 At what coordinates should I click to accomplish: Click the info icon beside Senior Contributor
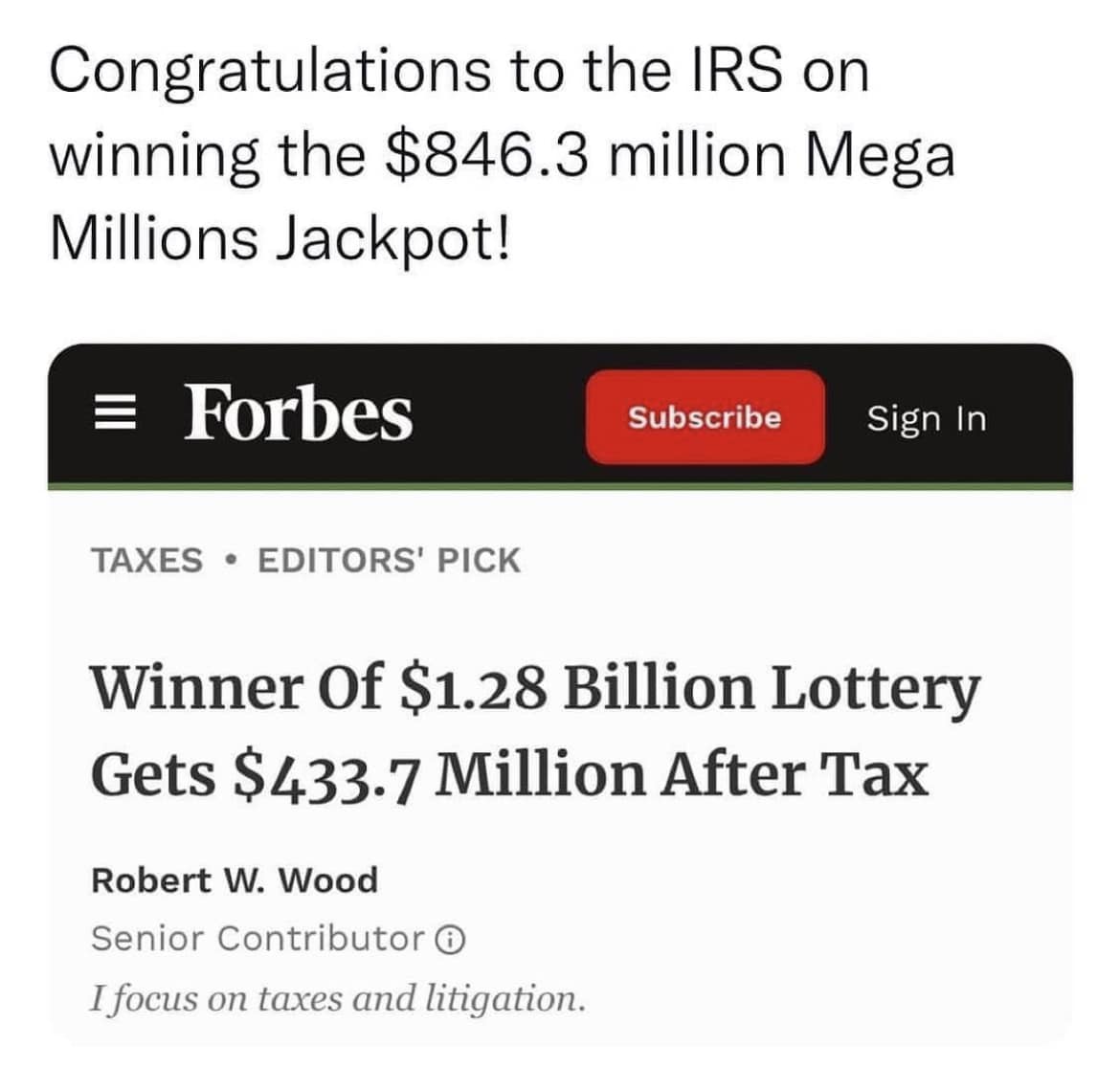(x=451, y=940)
